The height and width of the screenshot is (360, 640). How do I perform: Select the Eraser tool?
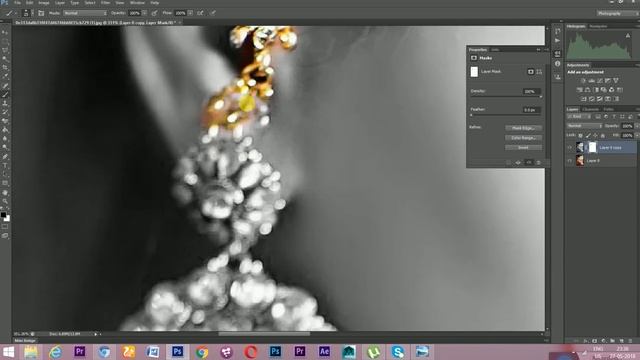point(5,121)
